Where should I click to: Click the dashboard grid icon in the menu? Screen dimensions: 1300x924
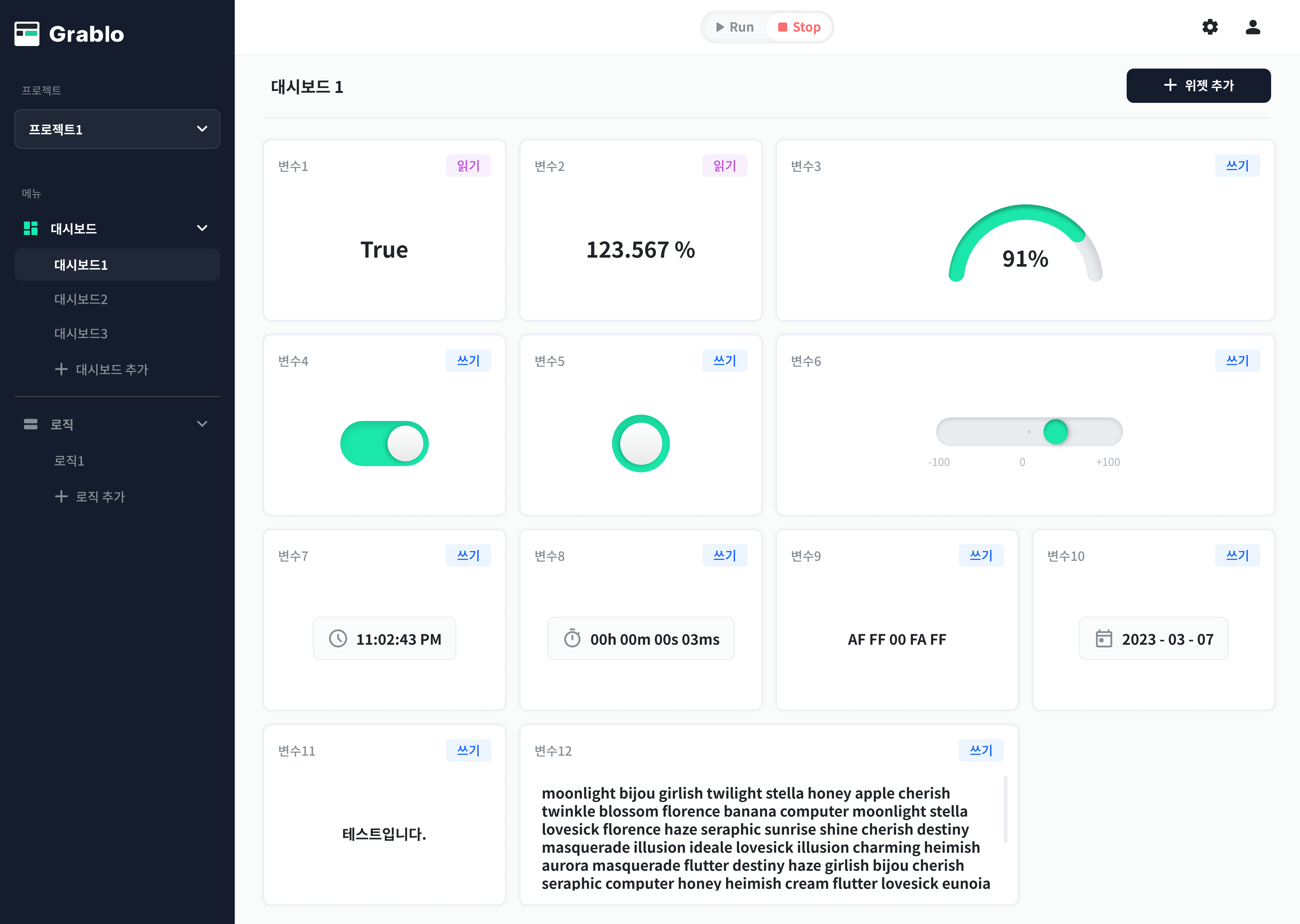coord(31,228)
